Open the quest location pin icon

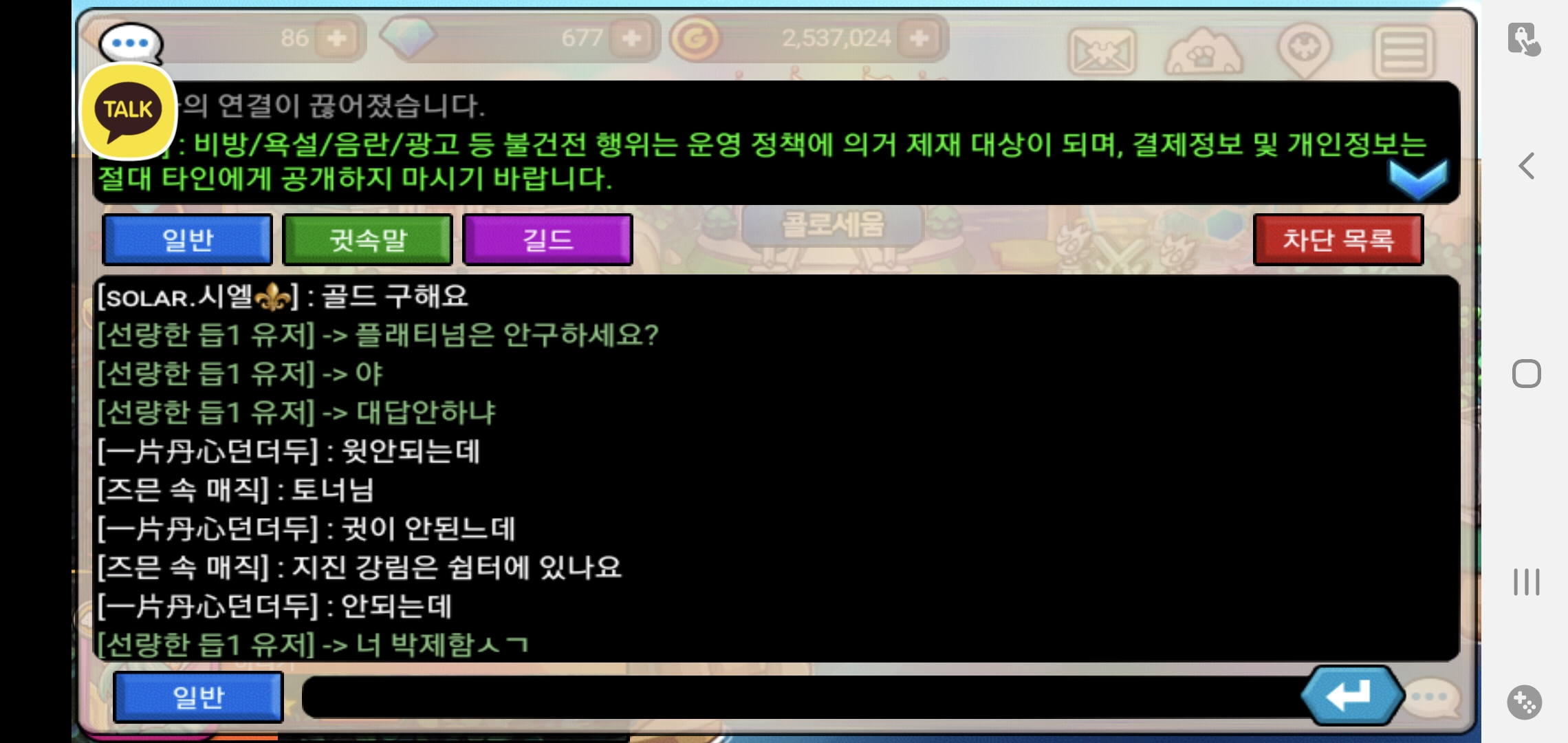[1305, 50]
